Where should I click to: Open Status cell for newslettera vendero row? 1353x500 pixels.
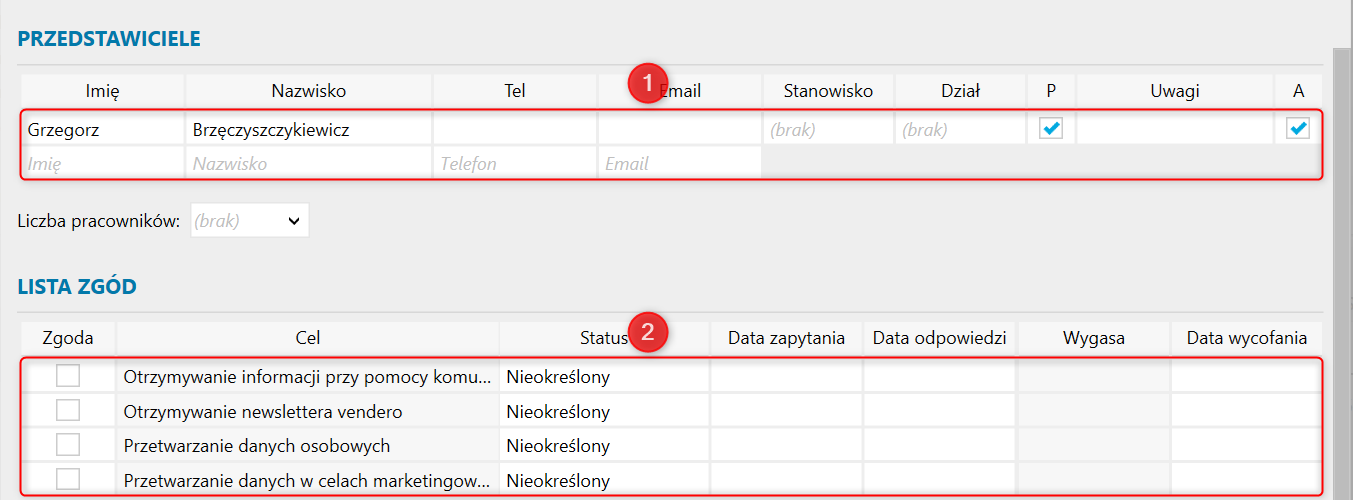point(604,411)
